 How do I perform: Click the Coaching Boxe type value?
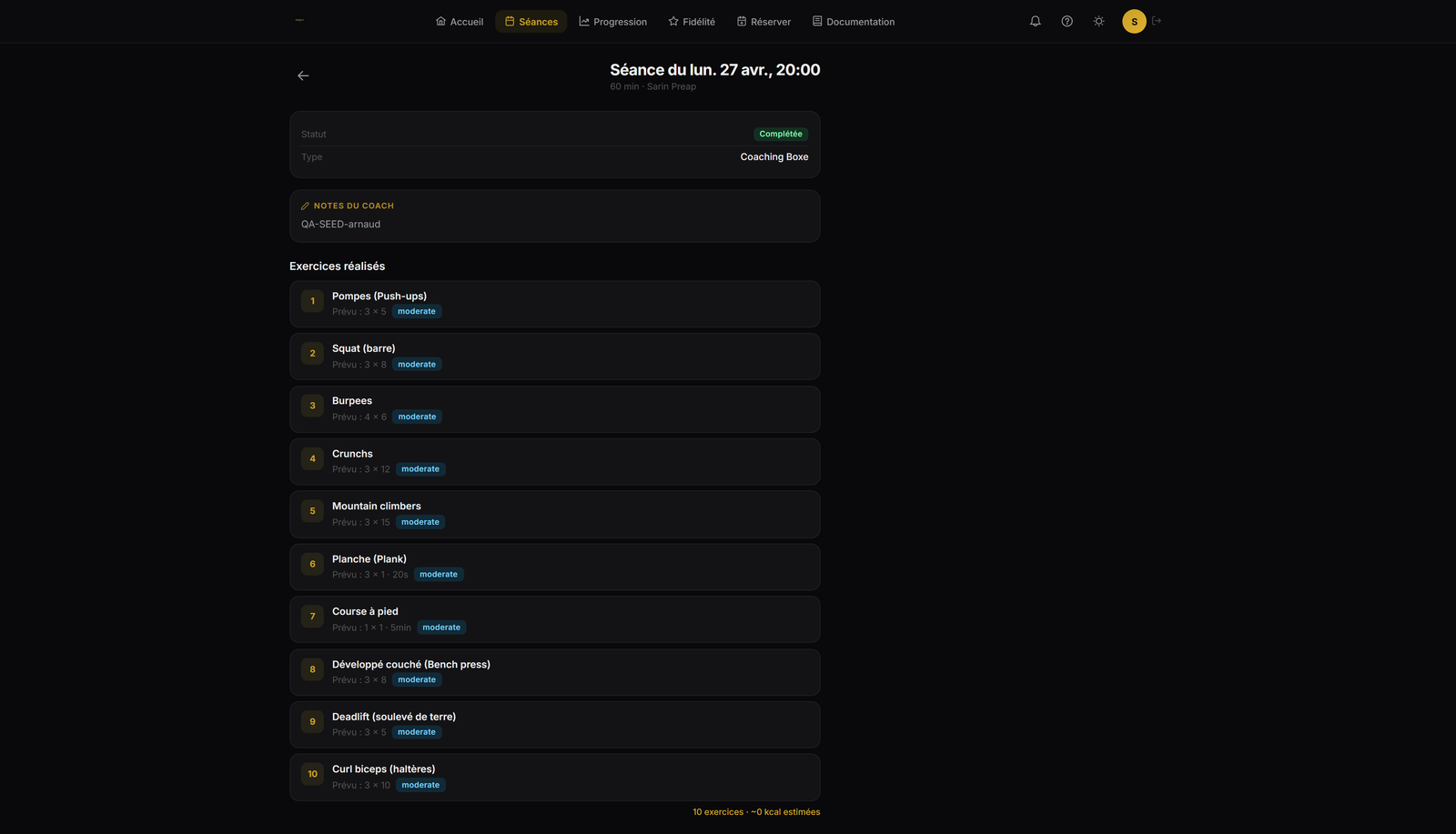774,156
